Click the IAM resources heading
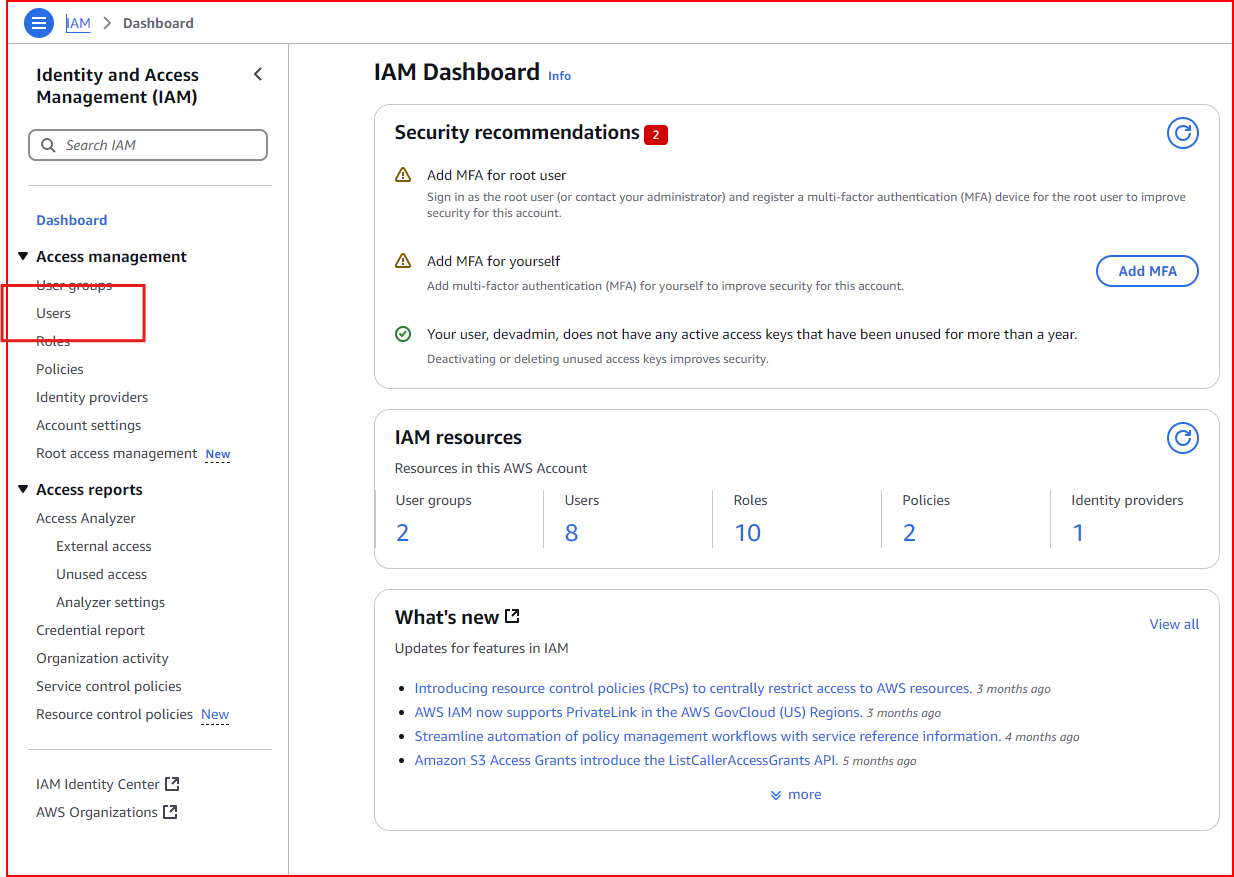The width and height of the screenshot is (1234, 877). [x=458, y=437]
